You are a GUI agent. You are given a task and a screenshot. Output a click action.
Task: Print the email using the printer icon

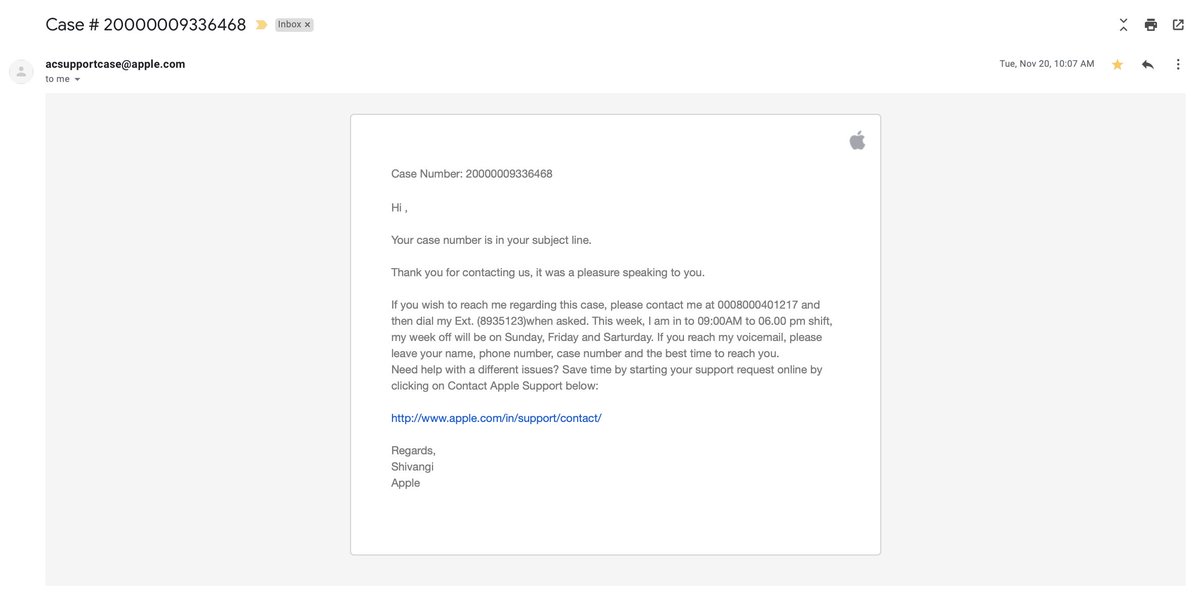pos(1151,25)
